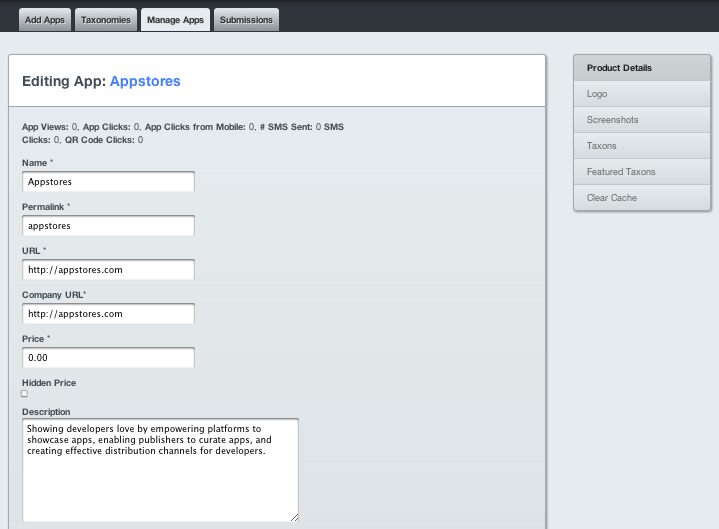Click the 'Description' label
This screenshot has height=529, width=719.
(46, 412)
